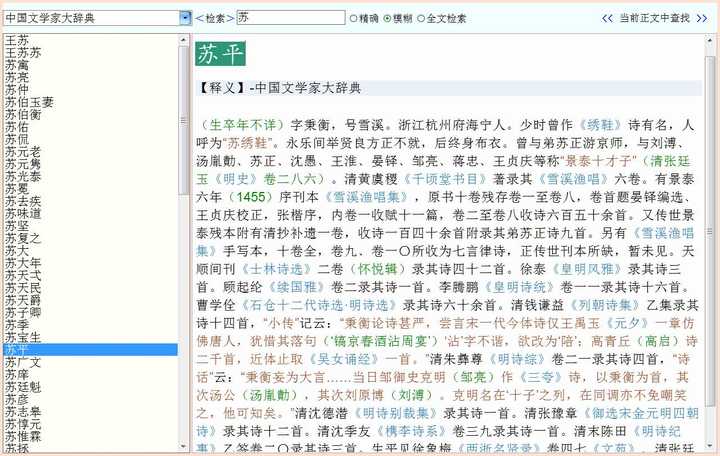
Task: Select 苏彦 in the entry list
Action: pyautogui.click(x=17, y=400)
